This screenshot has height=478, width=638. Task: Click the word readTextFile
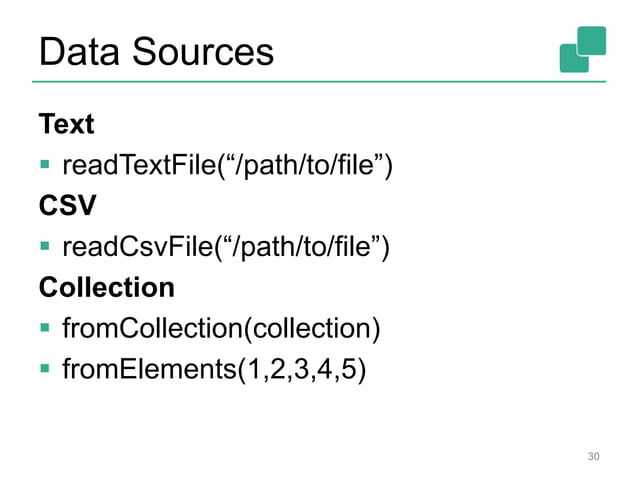136,165
